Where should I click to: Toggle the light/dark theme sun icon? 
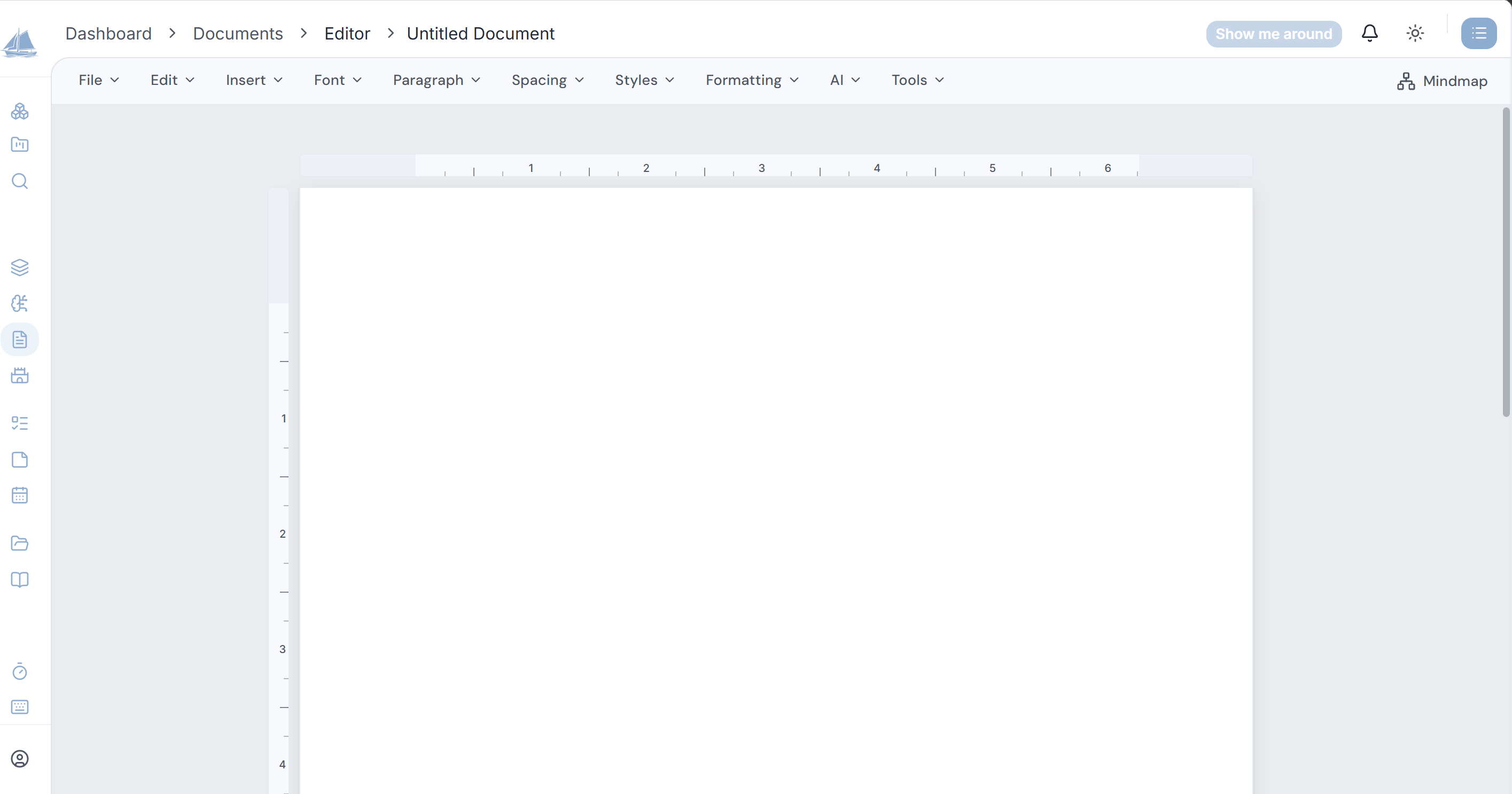(x=1415, y=34)
